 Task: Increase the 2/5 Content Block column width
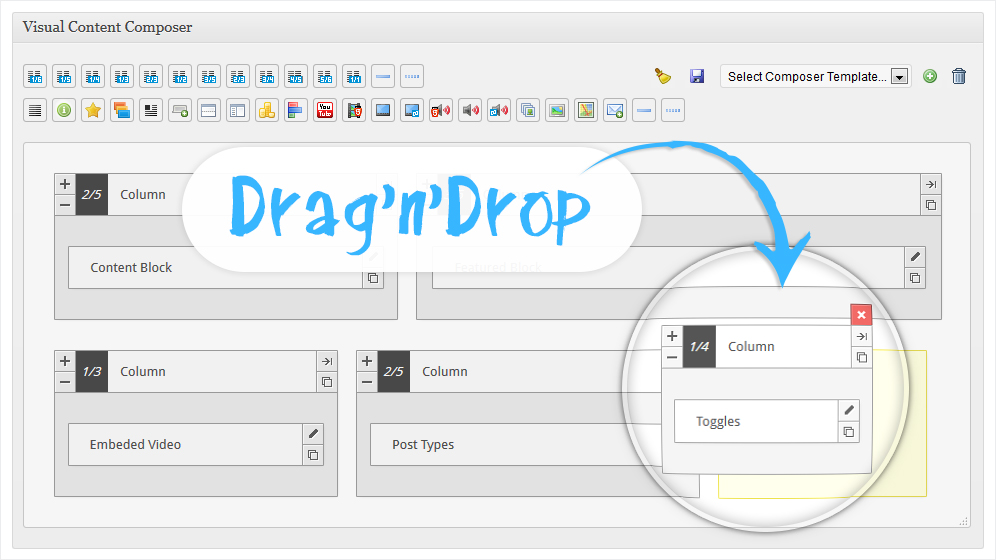click(65, 184)
